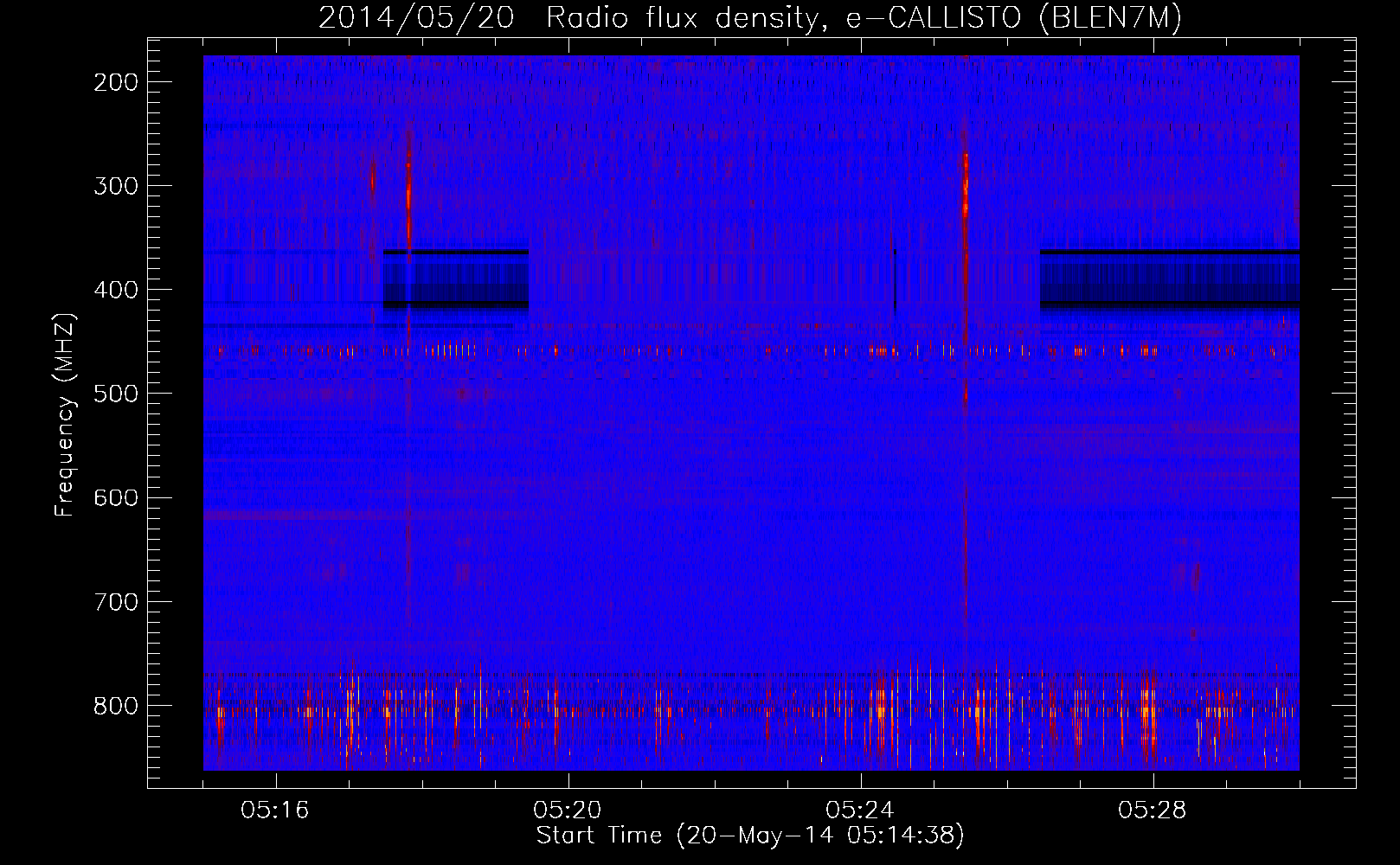Select the '600' frequency axis label
1400x865 pixels.
(x=115, y=497)
